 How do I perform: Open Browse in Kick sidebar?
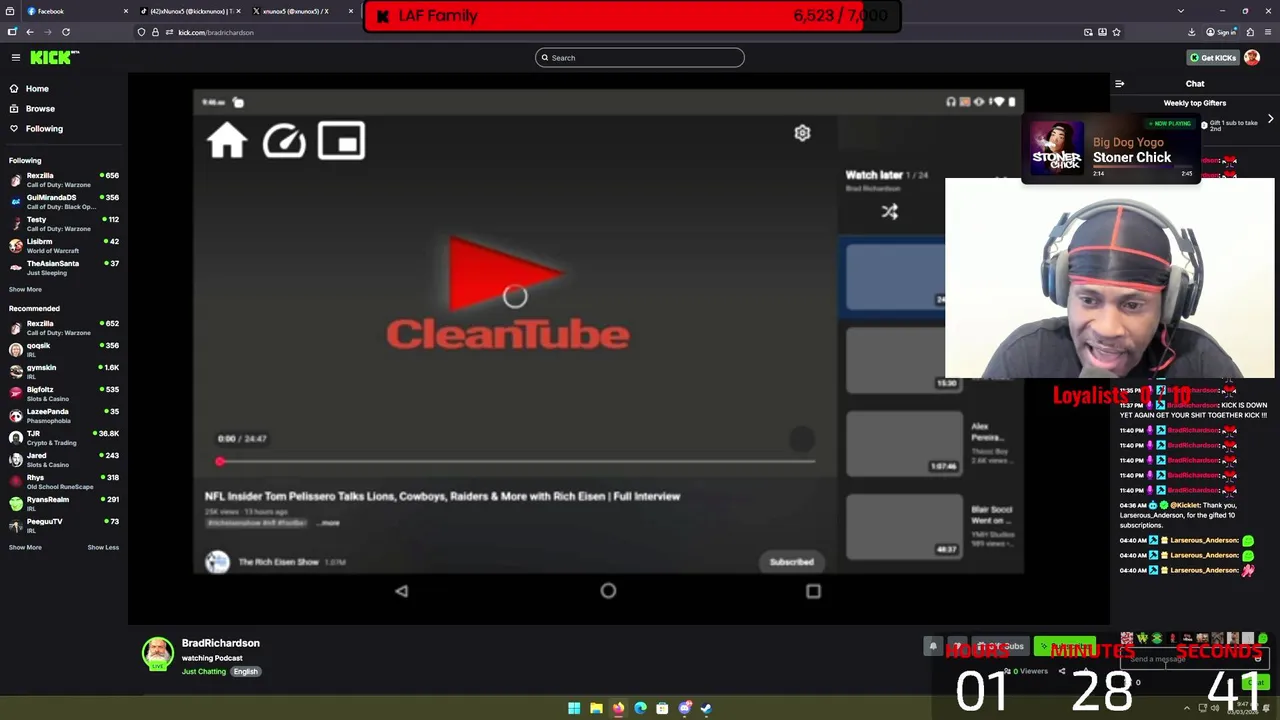click(x=40, y=109)
